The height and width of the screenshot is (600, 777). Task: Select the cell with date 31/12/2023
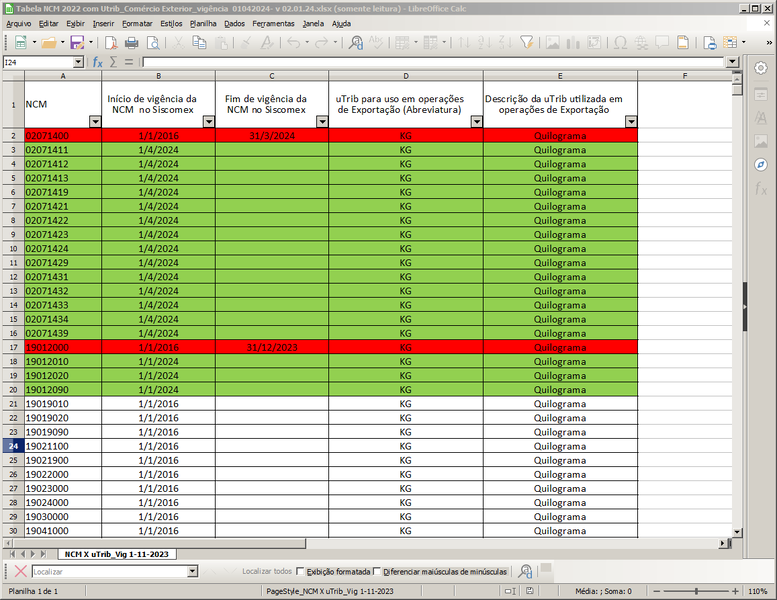[272, 347]
